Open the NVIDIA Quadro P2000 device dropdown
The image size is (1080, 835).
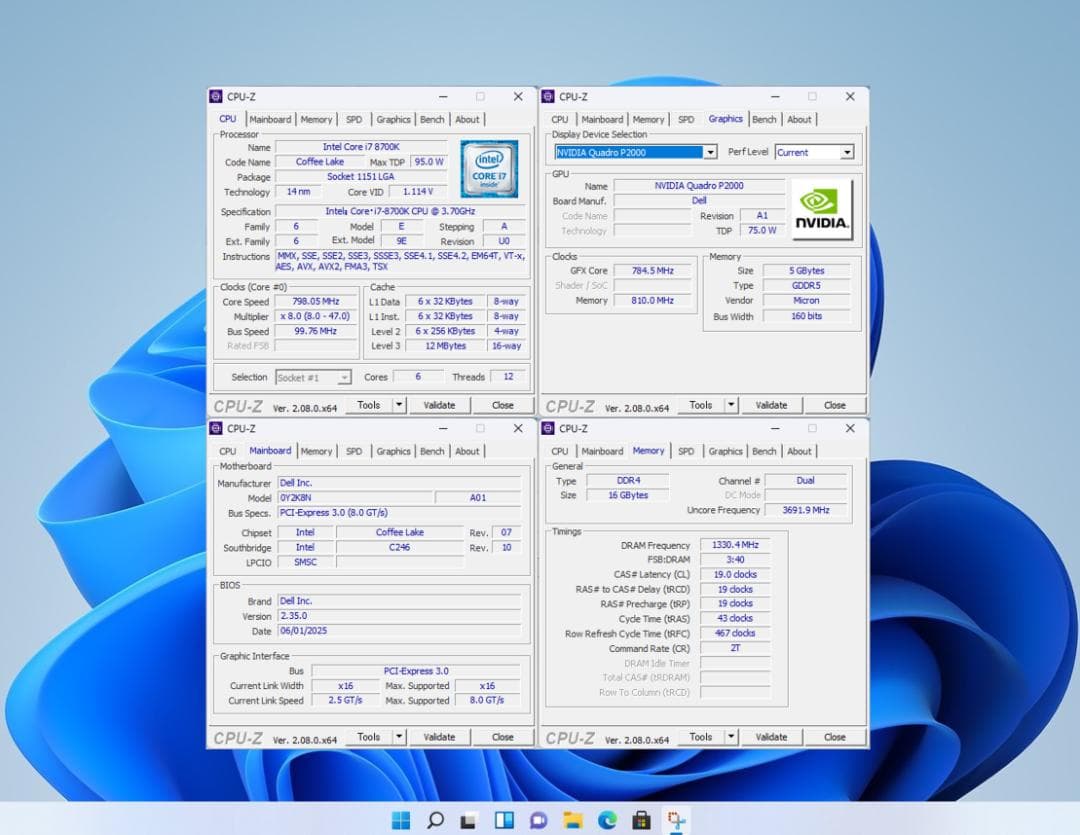(710, 151)
